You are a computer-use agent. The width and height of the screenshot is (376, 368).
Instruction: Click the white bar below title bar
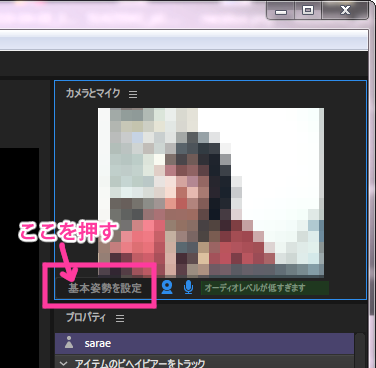[184, 40]
